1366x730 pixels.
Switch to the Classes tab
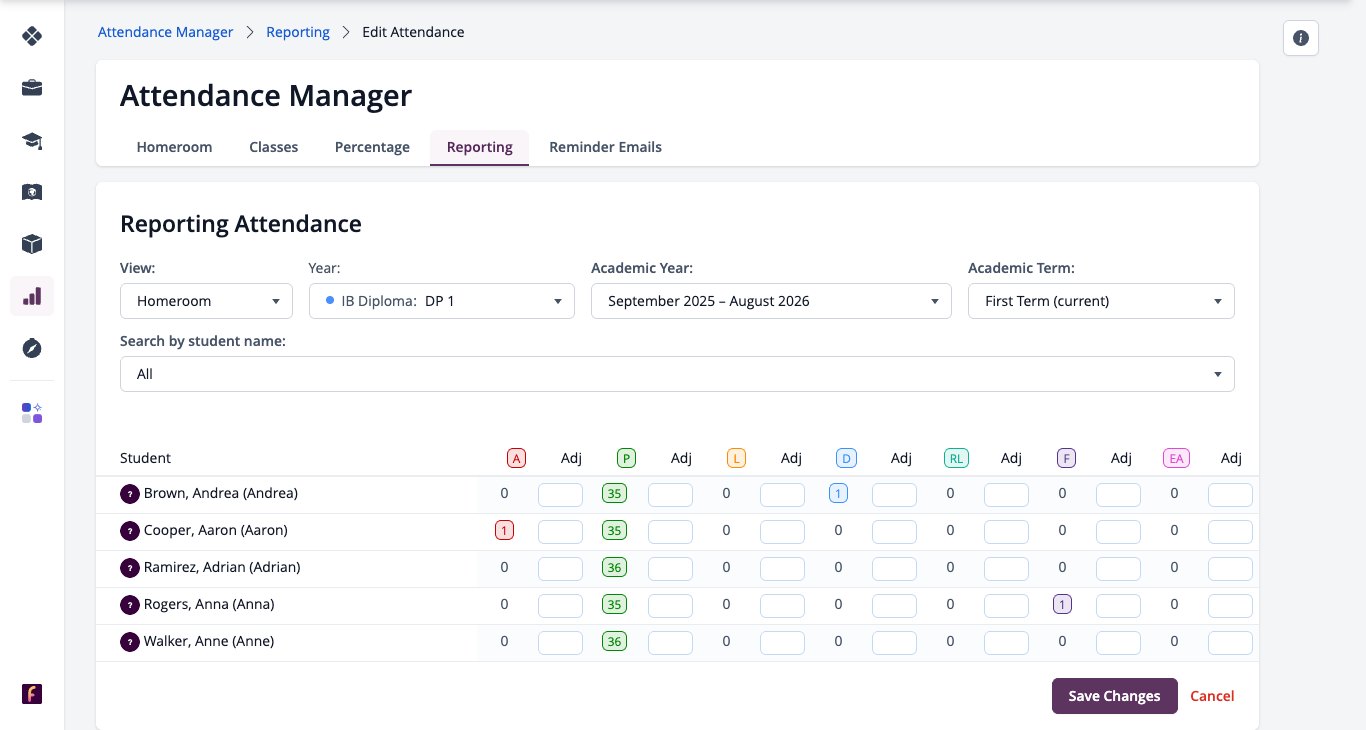coord(273,147)
